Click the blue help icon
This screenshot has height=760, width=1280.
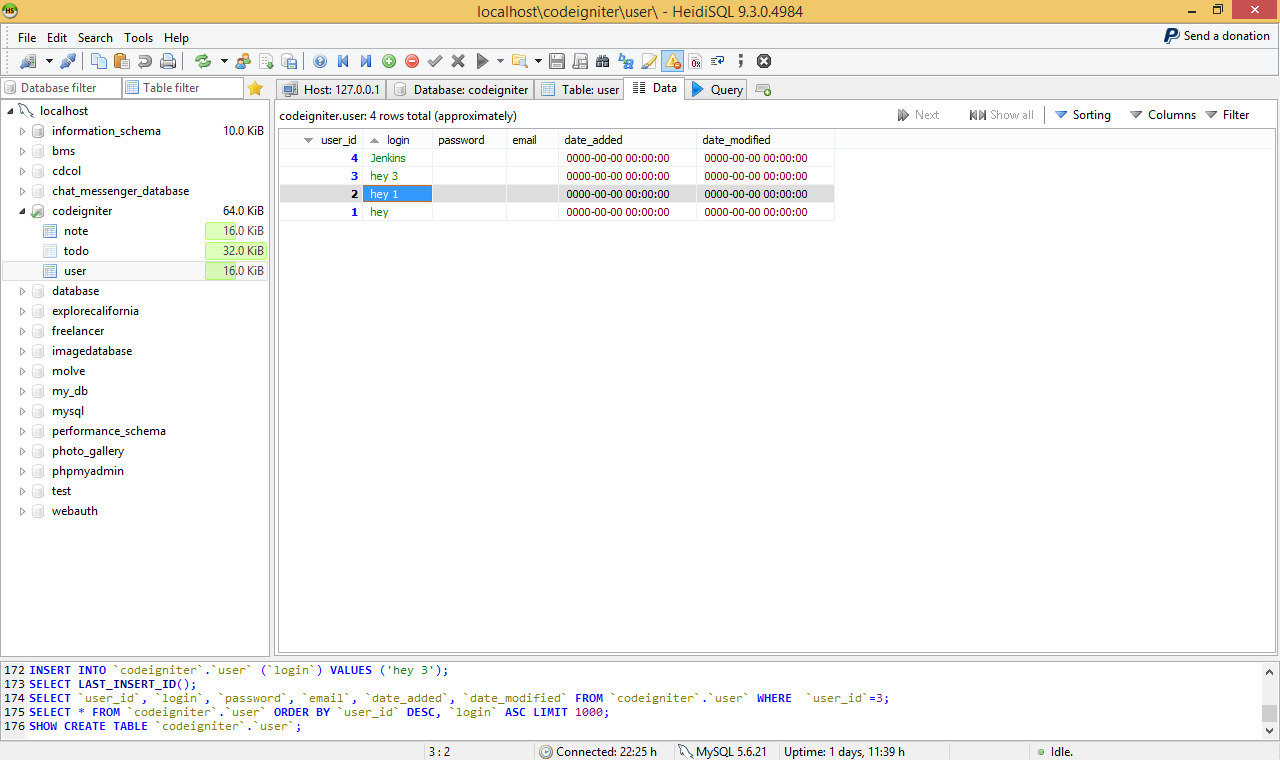tap(320, 61)
